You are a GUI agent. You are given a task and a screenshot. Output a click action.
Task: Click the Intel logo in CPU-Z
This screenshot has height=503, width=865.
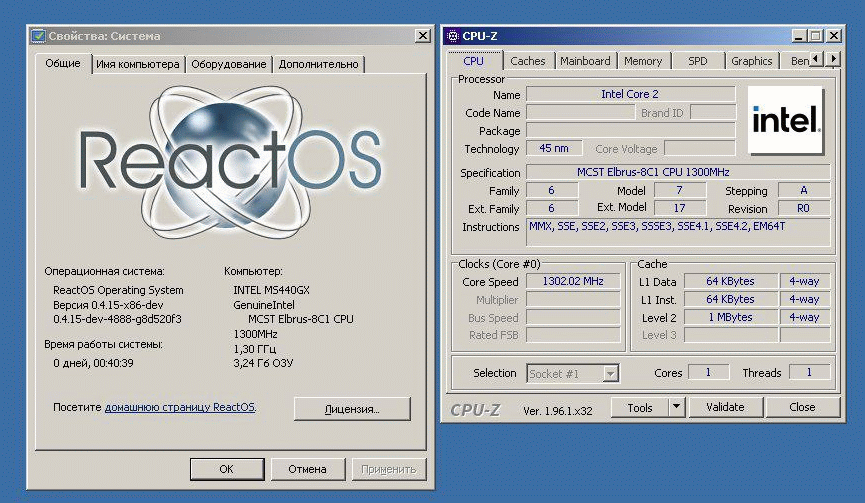786,120
